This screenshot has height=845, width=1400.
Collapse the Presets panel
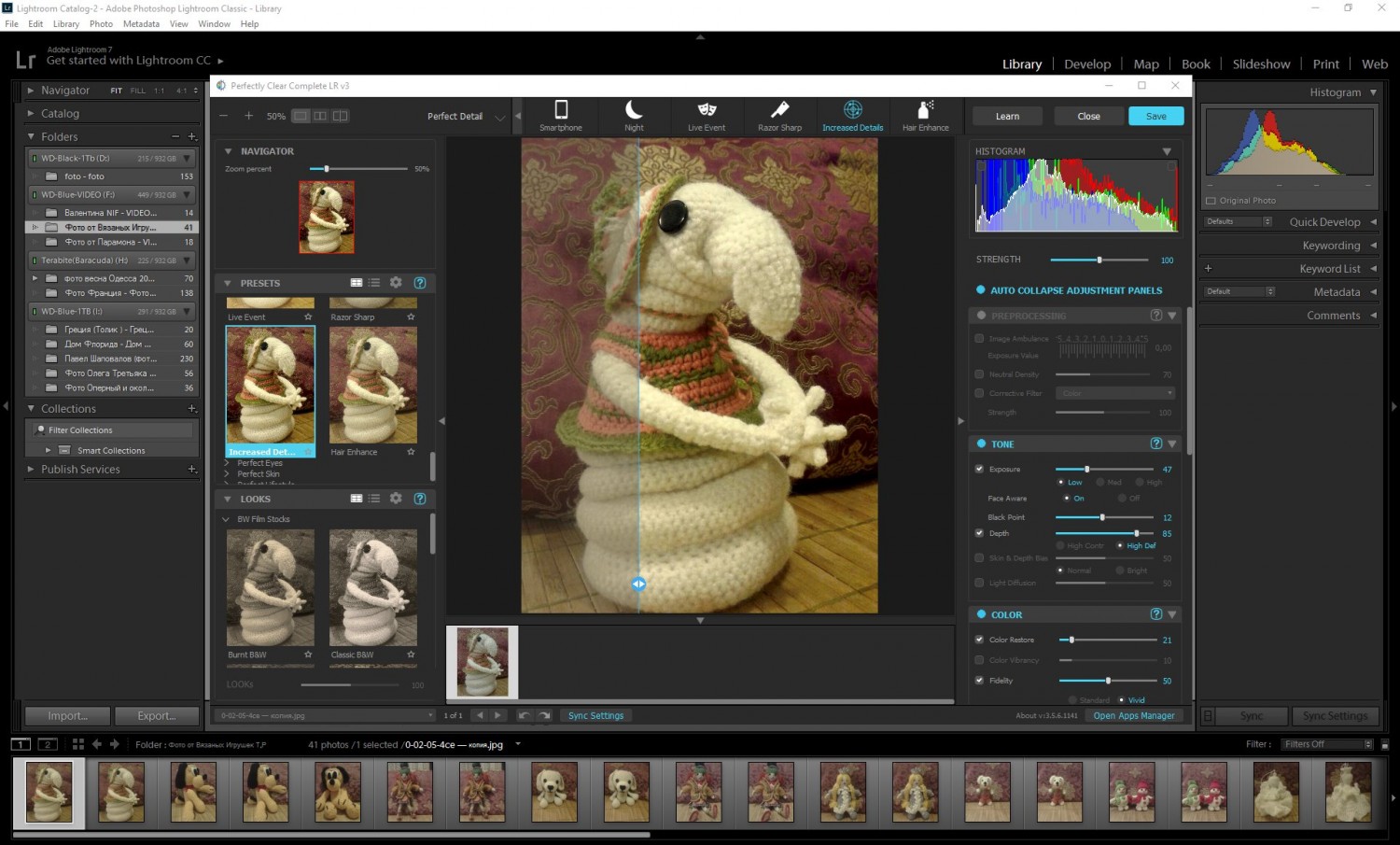click(x=228, y=283)
